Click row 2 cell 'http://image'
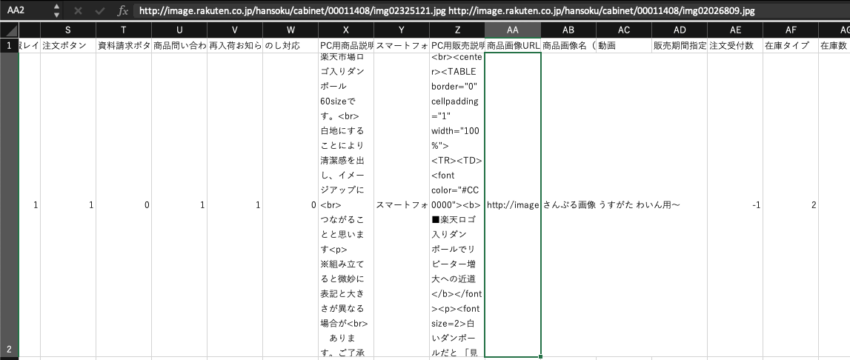 pos(513,205)
